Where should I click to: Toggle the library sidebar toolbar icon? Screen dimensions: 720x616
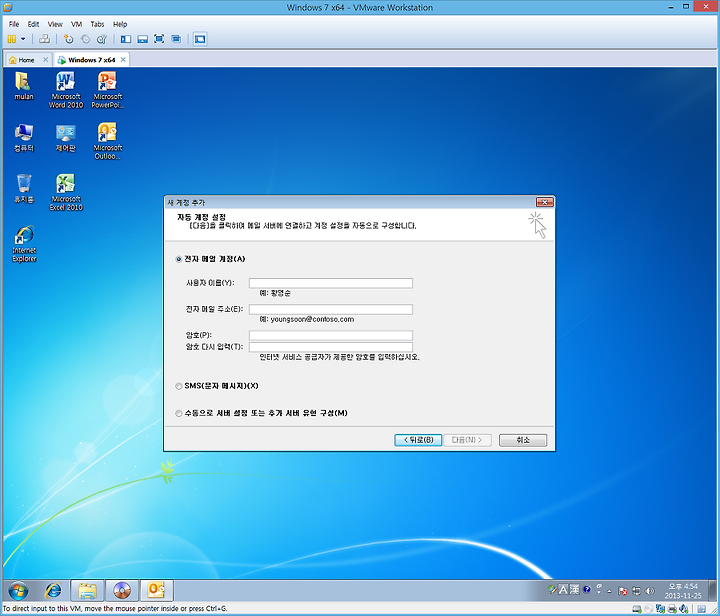coord(126,39)
